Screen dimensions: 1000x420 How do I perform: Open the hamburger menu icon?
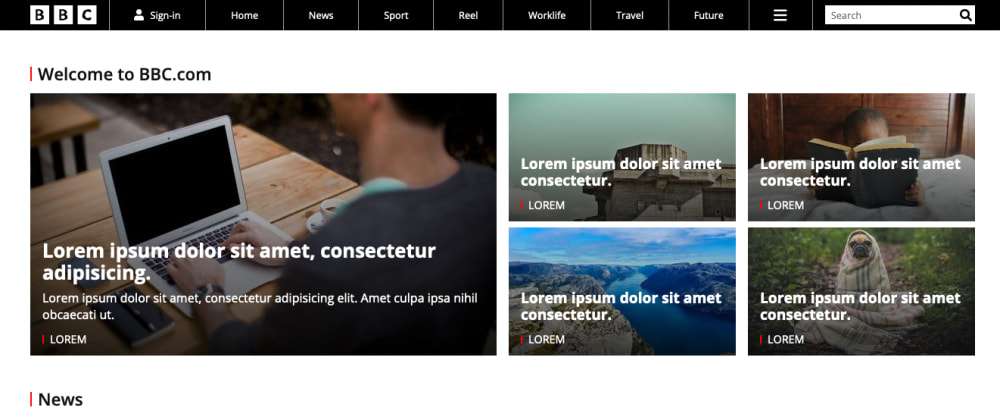(x=780, y=15)
